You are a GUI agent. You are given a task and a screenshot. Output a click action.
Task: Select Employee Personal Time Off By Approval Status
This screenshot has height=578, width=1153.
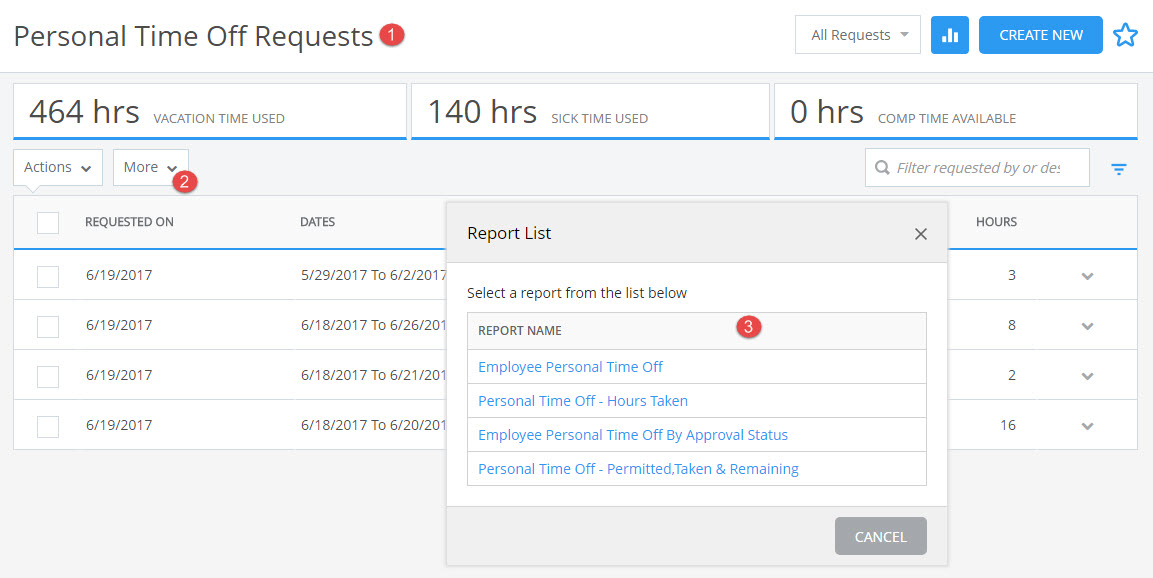(633, 434)
